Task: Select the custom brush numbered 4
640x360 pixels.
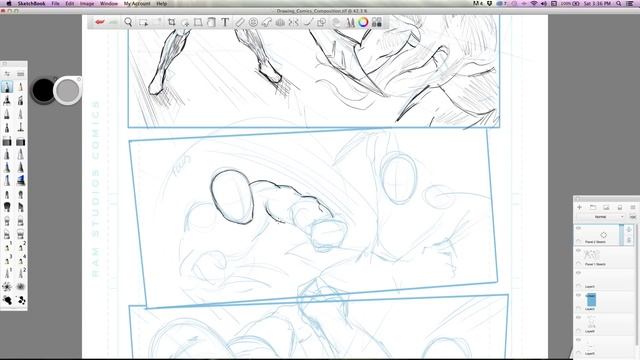Action: (x=21, y=260)
